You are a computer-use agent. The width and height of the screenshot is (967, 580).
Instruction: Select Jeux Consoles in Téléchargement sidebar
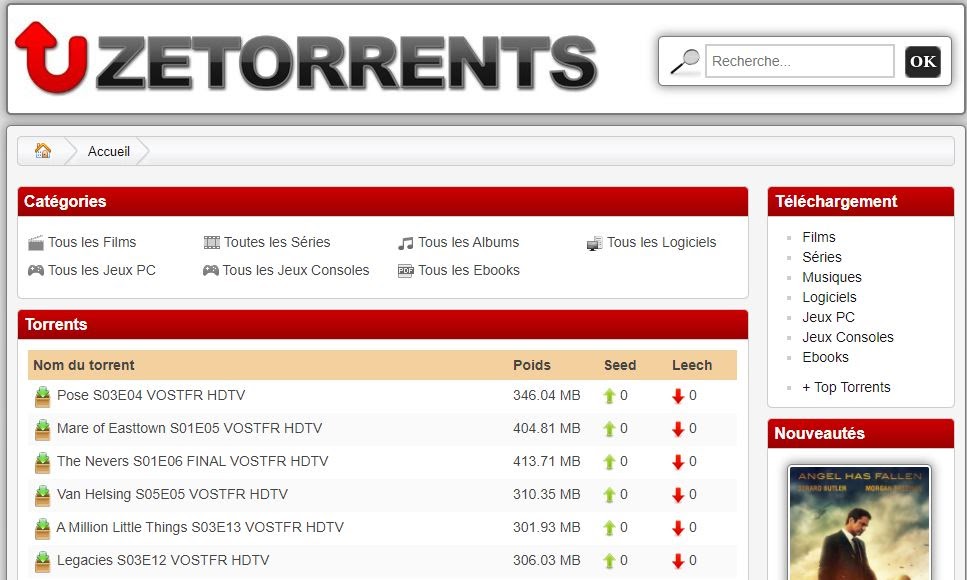click(848, 338)
